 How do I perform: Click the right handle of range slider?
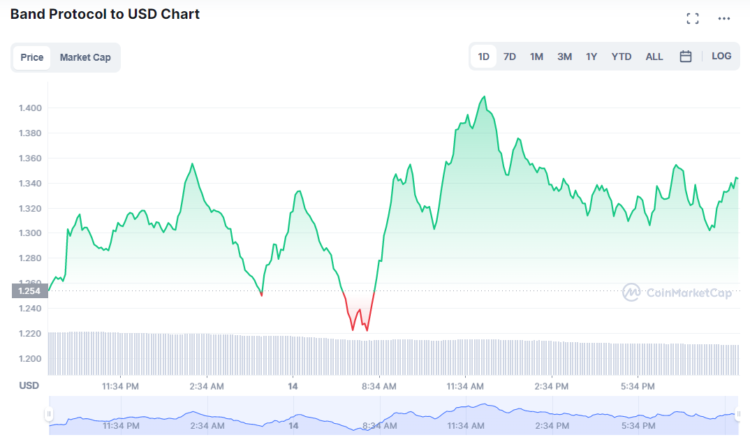[738, 414]
